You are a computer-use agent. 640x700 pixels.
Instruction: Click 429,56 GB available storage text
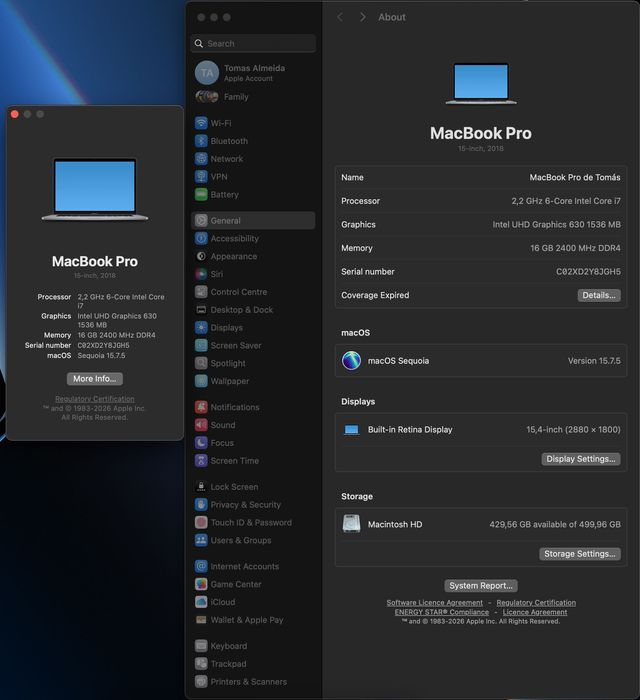555,524
